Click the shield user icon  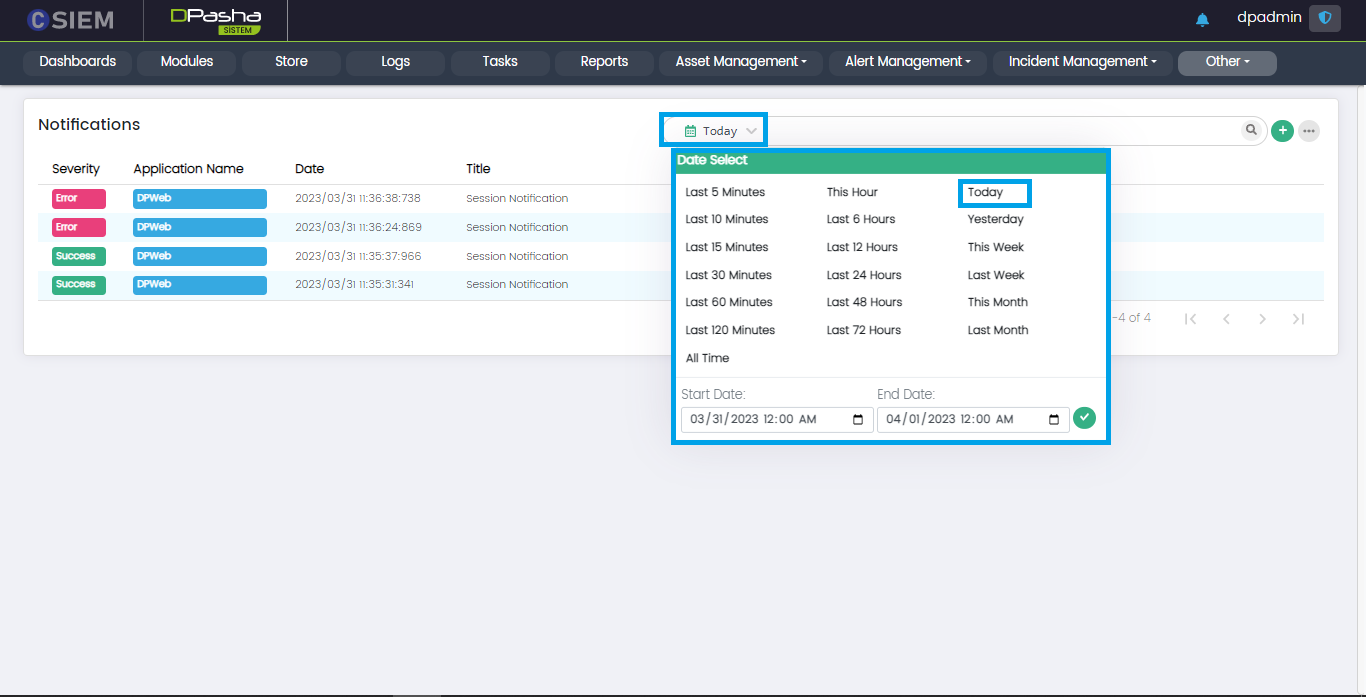[x=1325, y=18]
